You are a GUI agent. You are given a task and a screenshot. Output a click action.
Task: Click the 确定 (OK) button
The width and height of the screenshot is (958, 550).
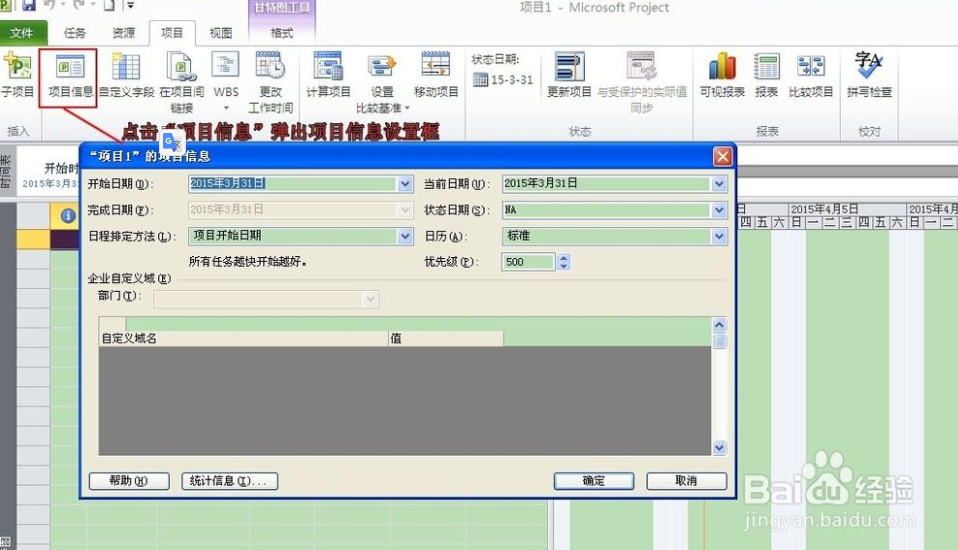click(x=594, y=481)
